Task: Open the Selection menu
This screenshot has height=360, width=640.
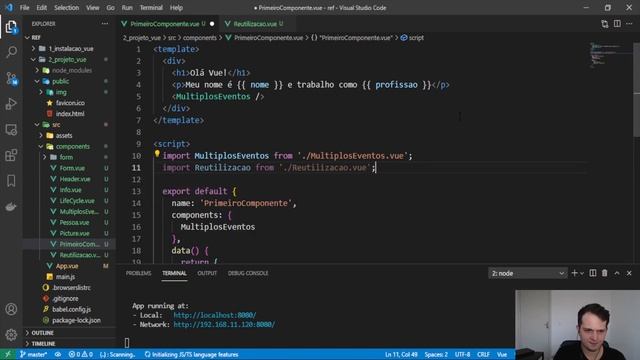Action: [x=67, y=7]
